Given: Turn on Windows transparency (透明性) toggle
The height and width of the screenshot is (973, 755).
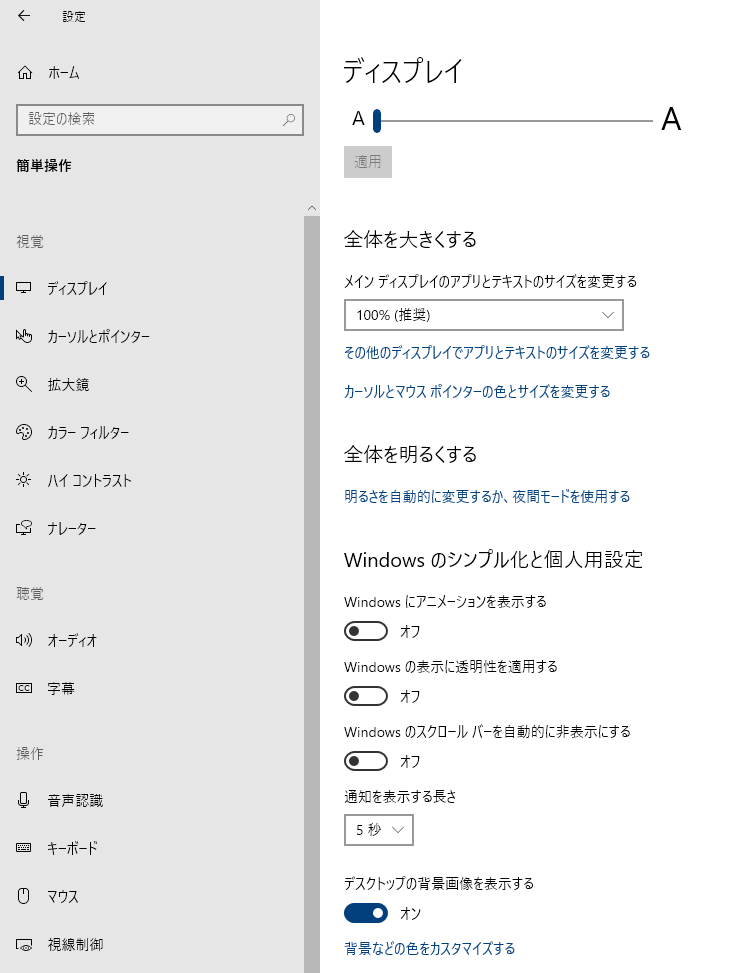Looking at the screenshot, I should click(365, 696).
